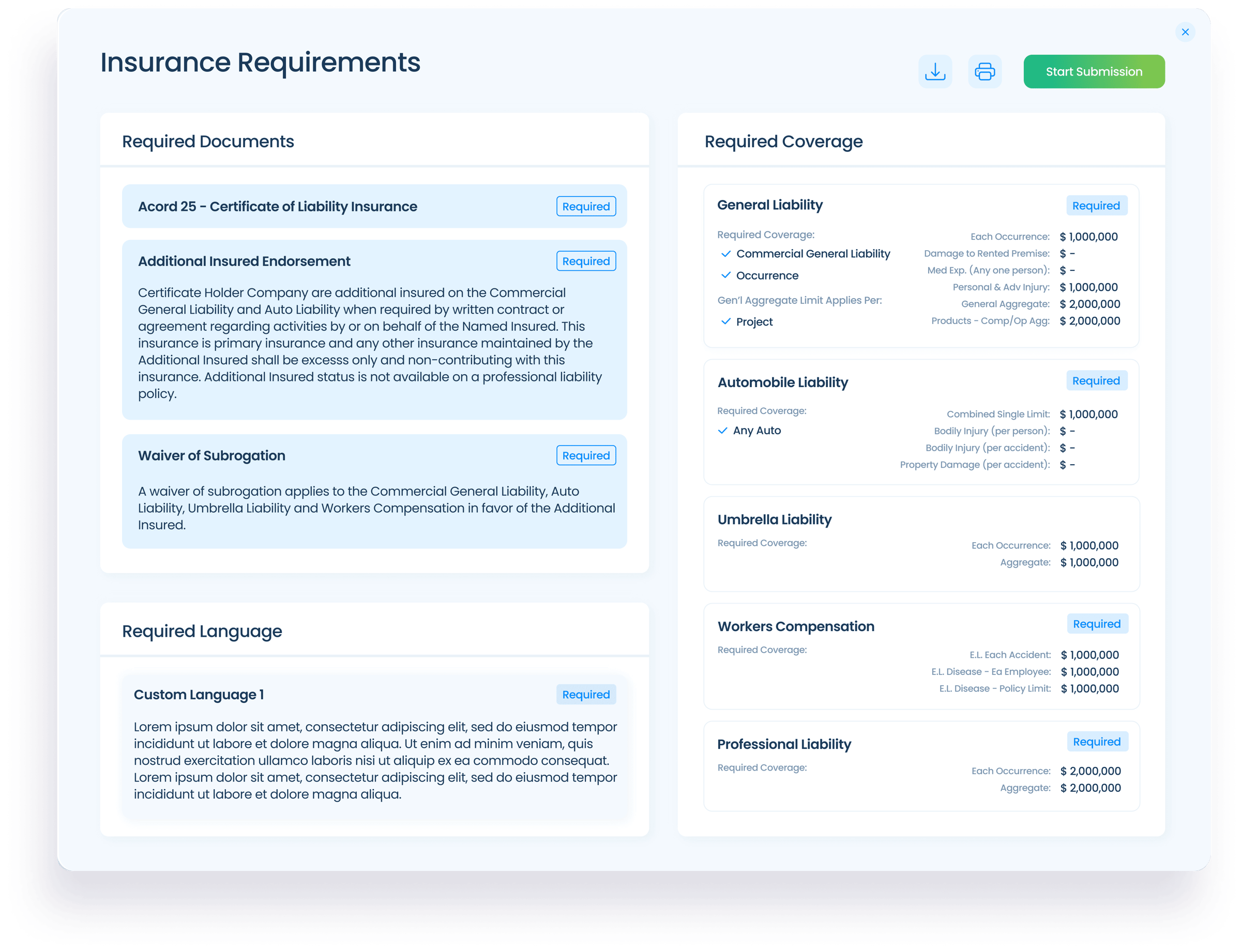Viewport: 1241px width, 952px height.
Task: Click the Start Submission button
Action: coord(1094,71)
